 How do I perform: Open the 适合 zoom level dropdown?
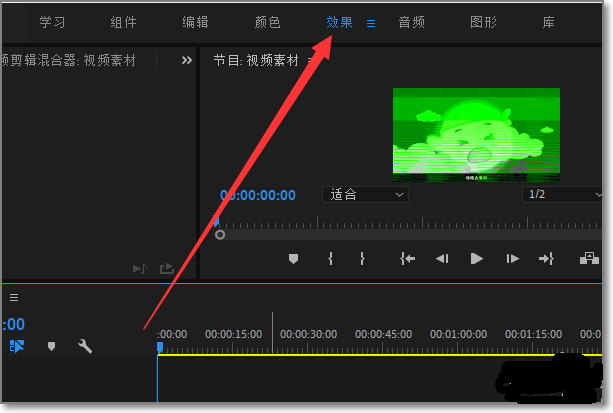point(365,194)
